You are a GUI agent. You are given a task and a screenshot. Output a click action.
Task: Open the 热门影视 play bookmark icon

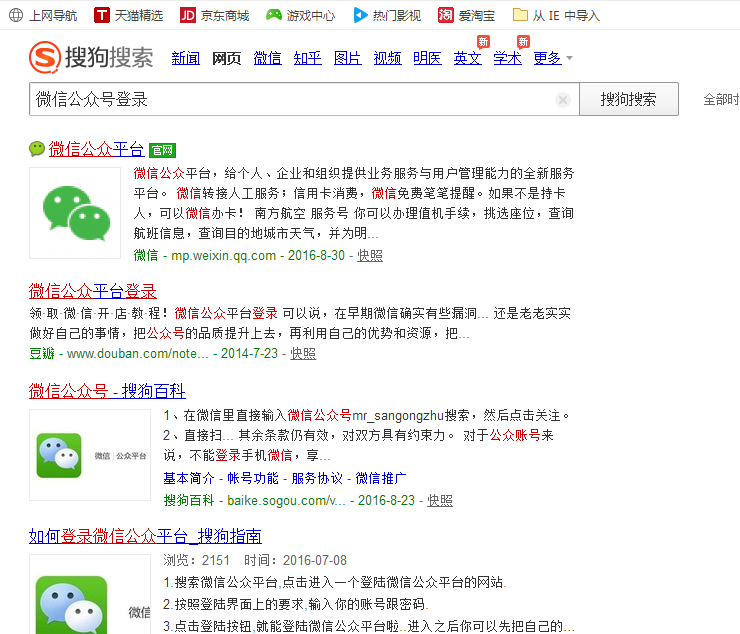coord(360,15)
